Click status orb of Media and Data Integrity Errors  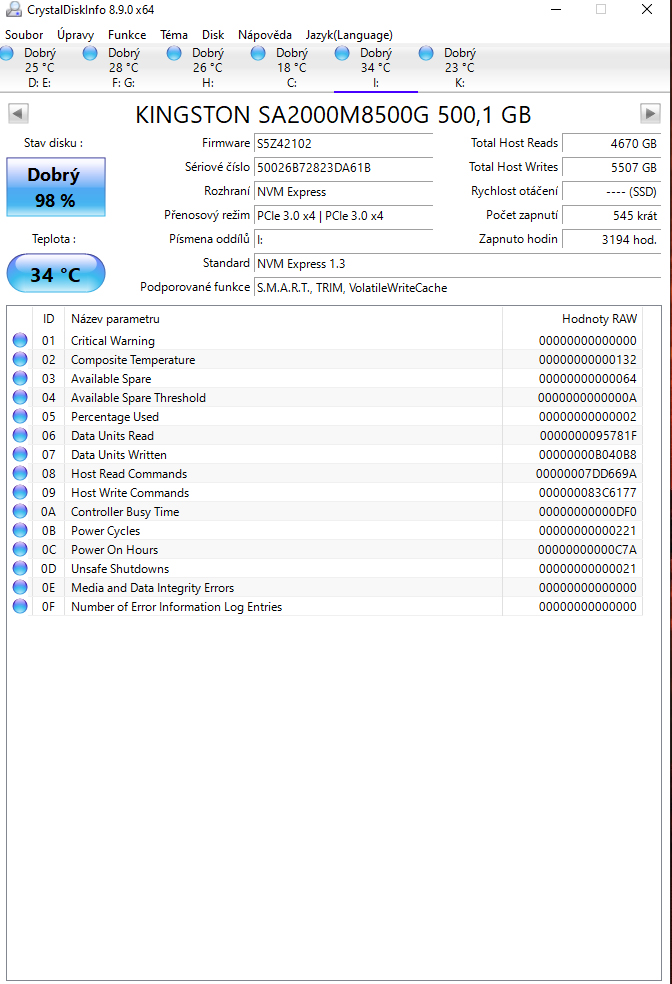[20, 587]
